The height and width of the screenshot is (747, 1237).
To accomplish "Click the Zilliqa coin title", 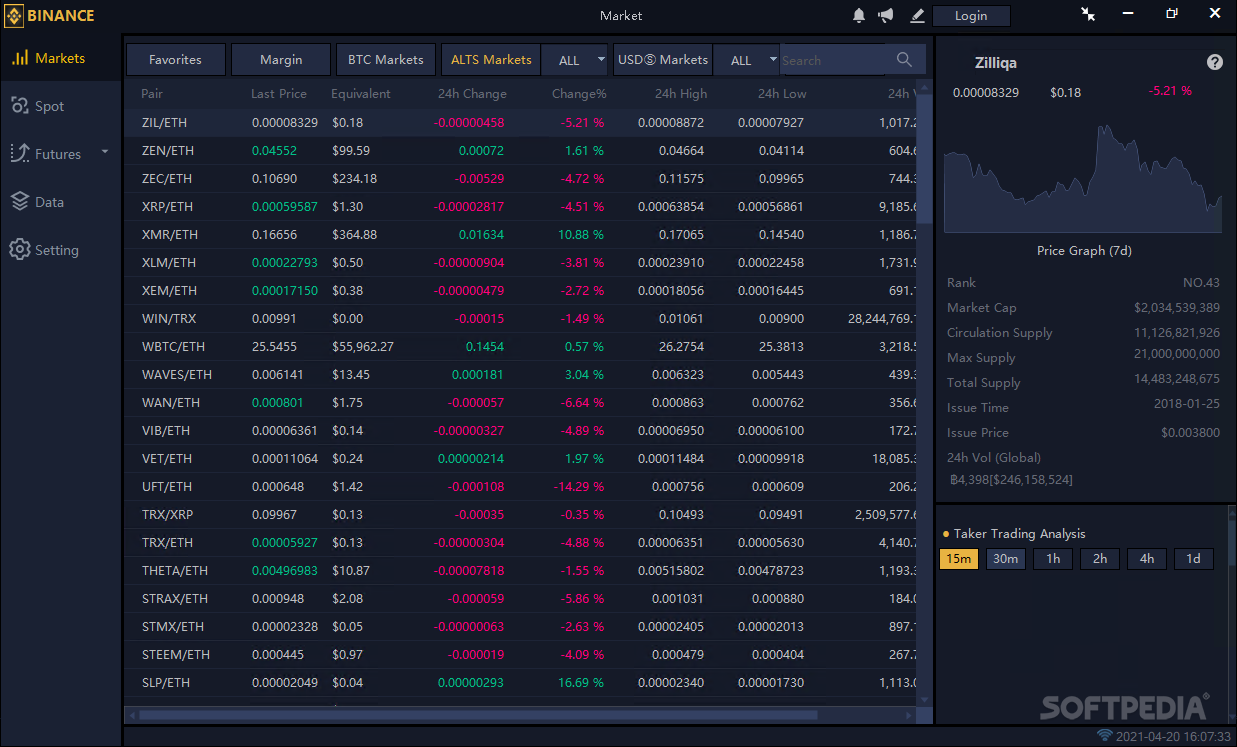I will click(x=996, y=62).
